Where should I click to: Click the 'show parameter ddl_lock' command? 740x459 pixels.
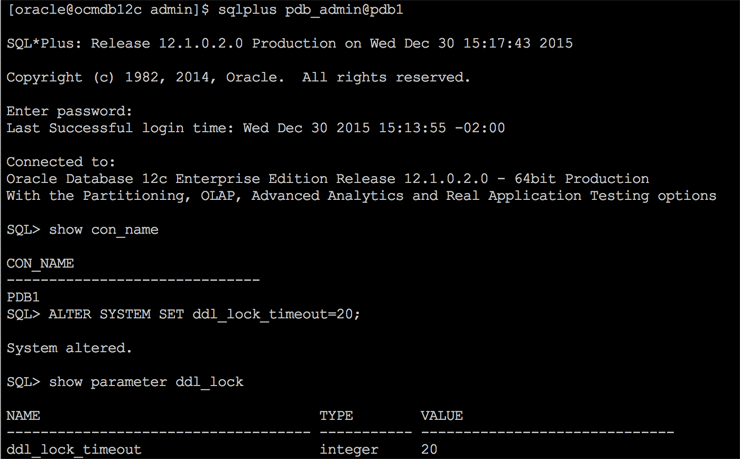146,382
